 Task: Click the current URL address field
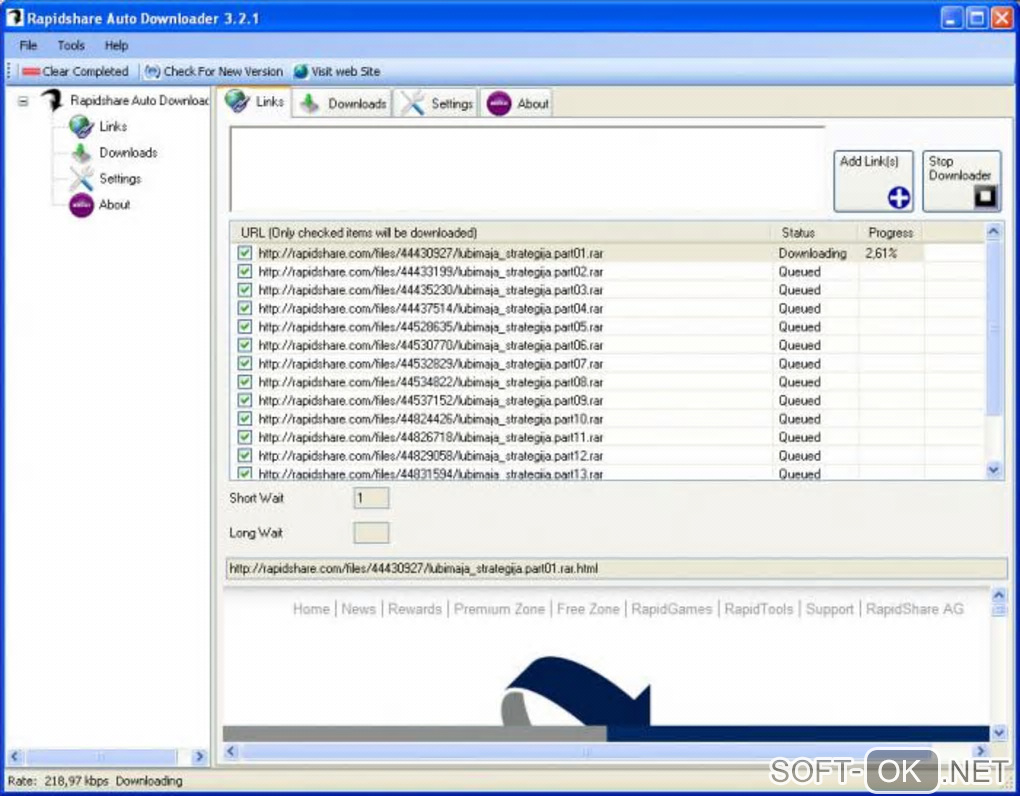(616, 568)
